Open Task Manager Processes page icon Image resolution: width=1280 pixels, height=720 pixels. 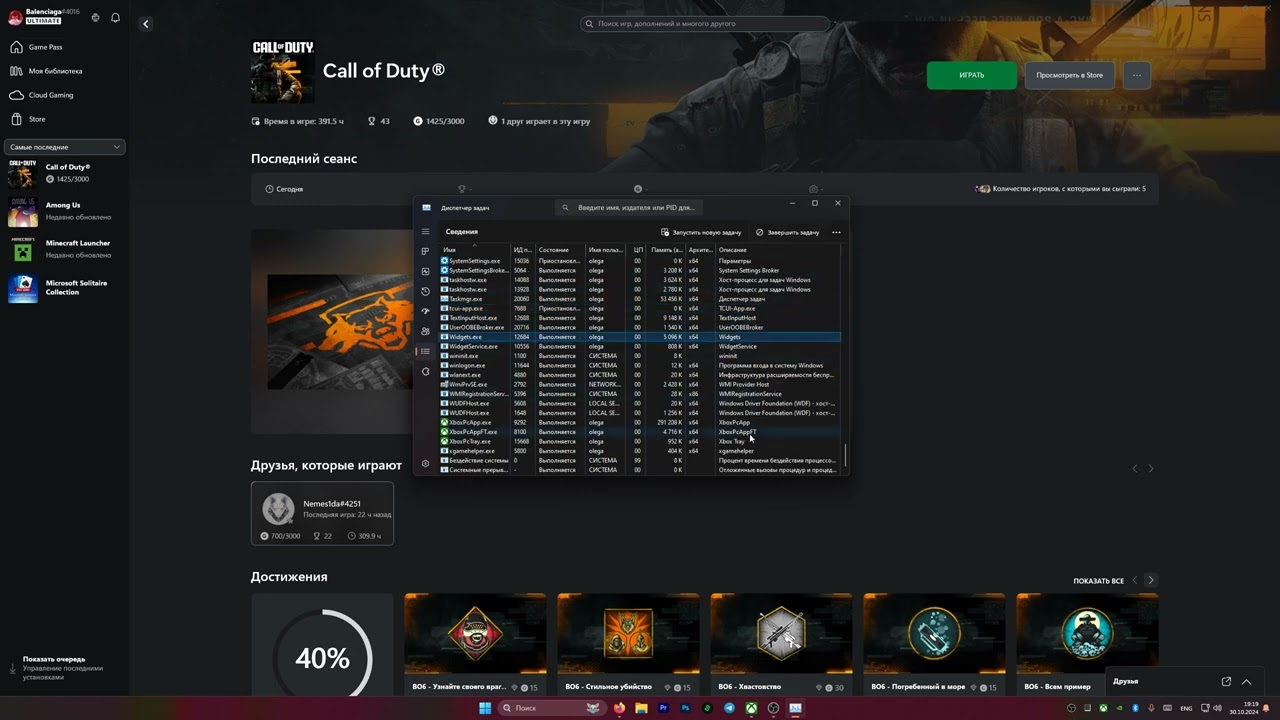425,251
